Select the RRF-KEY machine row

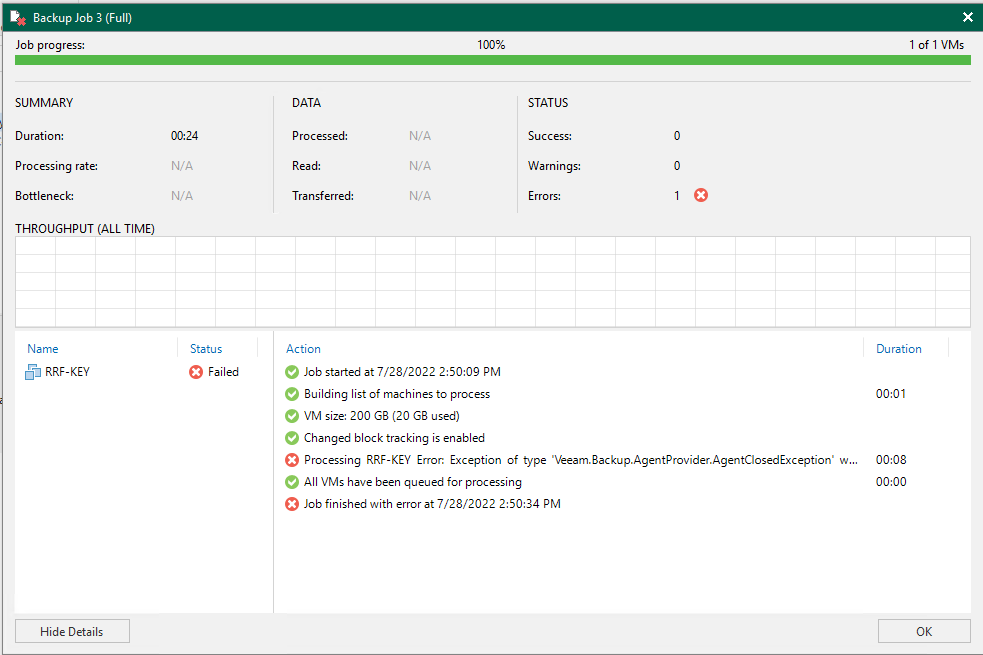tap(67, 372)
